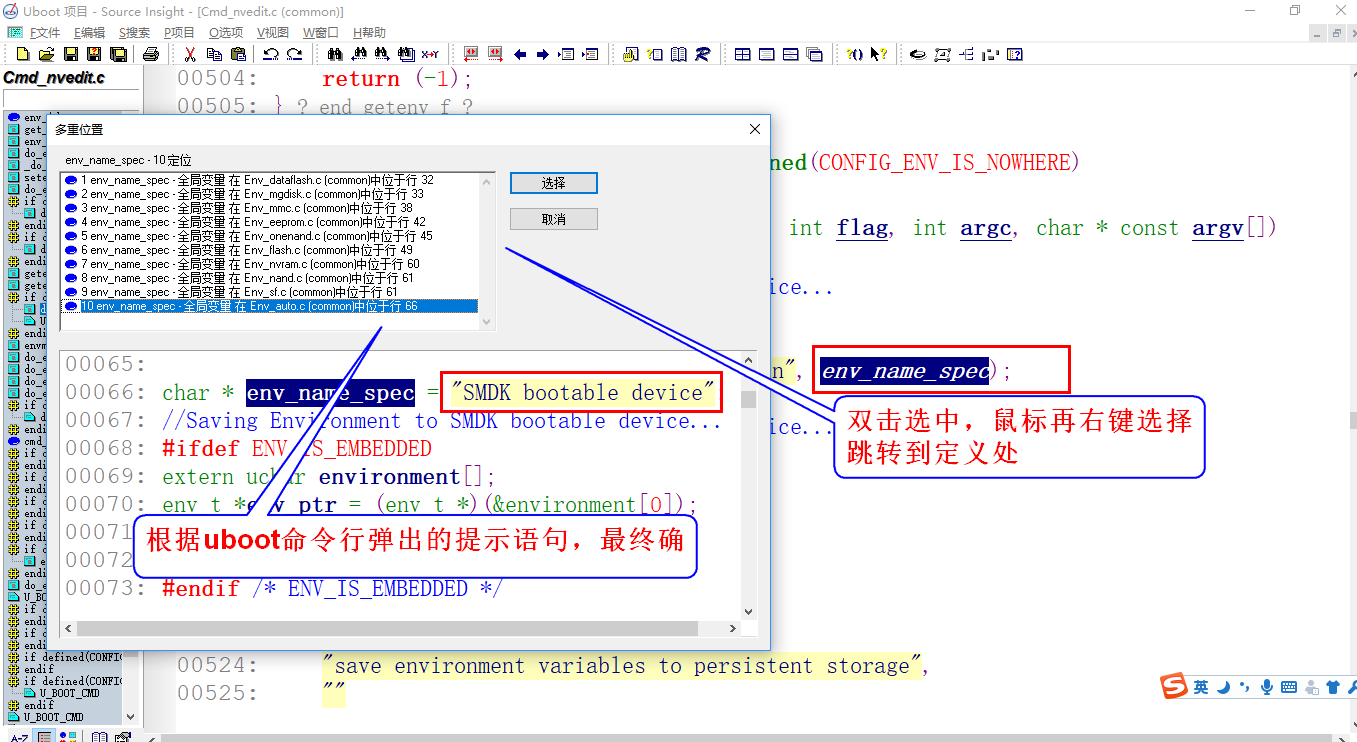This screenshot has width=1357, height=742.
Task: Click the microphone icon in IME bar
Action: [x=1267, y=687]
